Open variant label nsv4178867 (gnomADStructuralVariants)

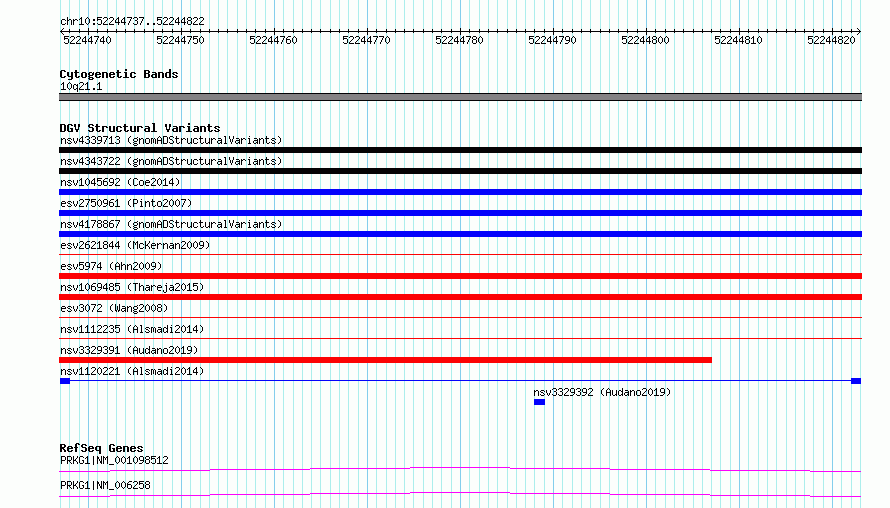[171, 224]
